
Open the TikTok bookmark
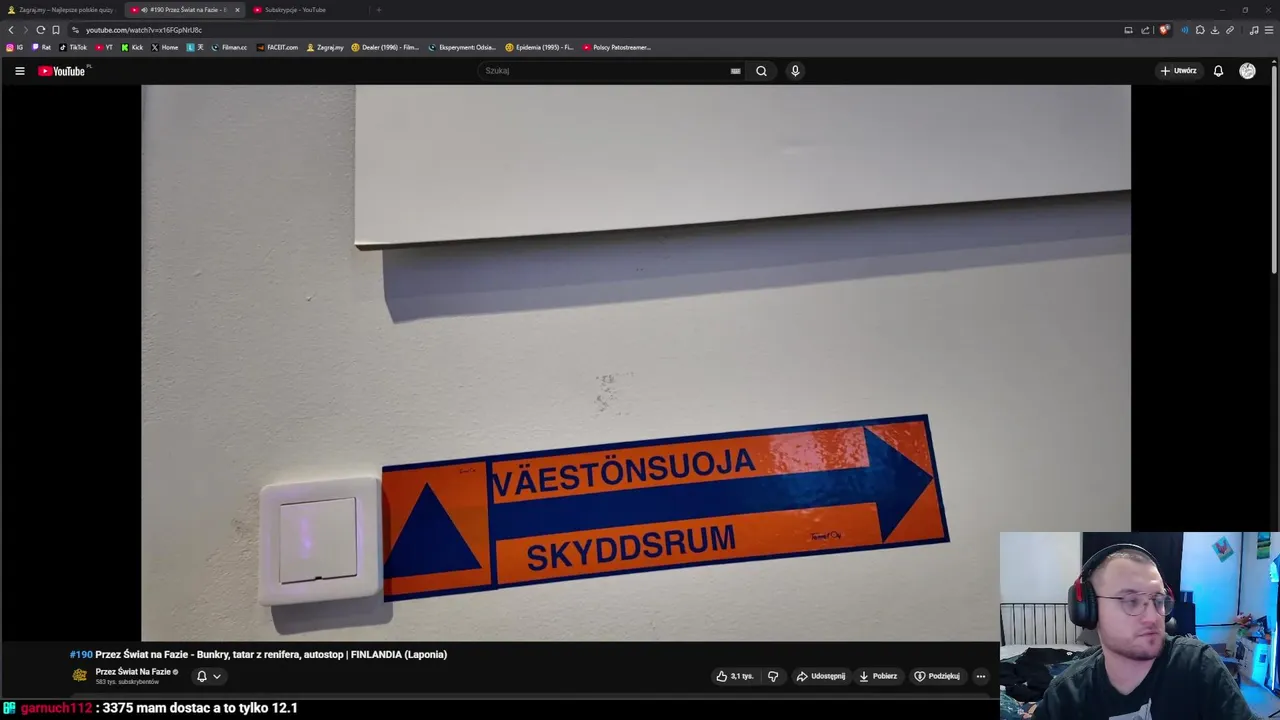(73, 47)
